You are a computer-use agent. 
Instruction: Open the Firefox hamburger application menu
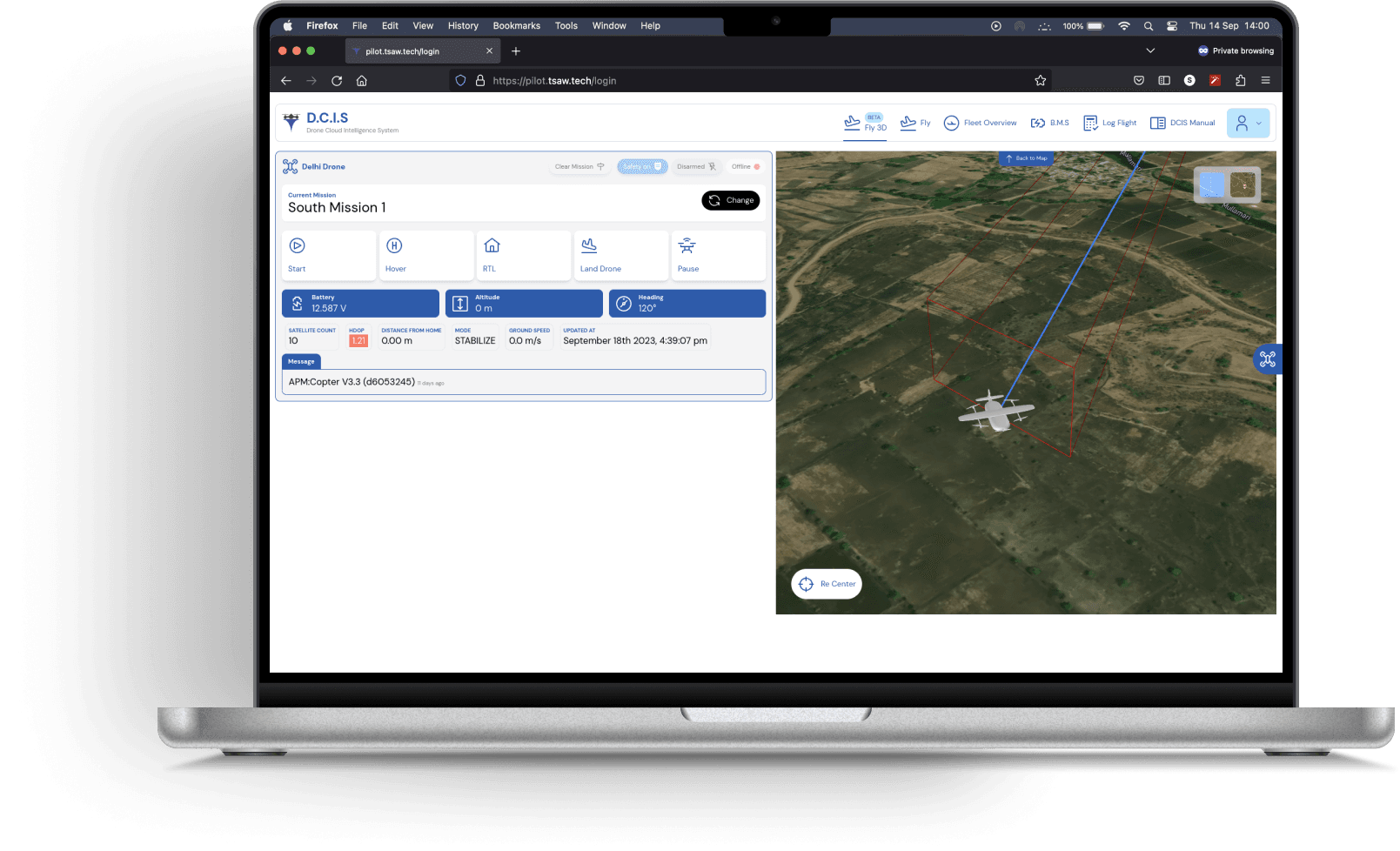point(1265,81)
